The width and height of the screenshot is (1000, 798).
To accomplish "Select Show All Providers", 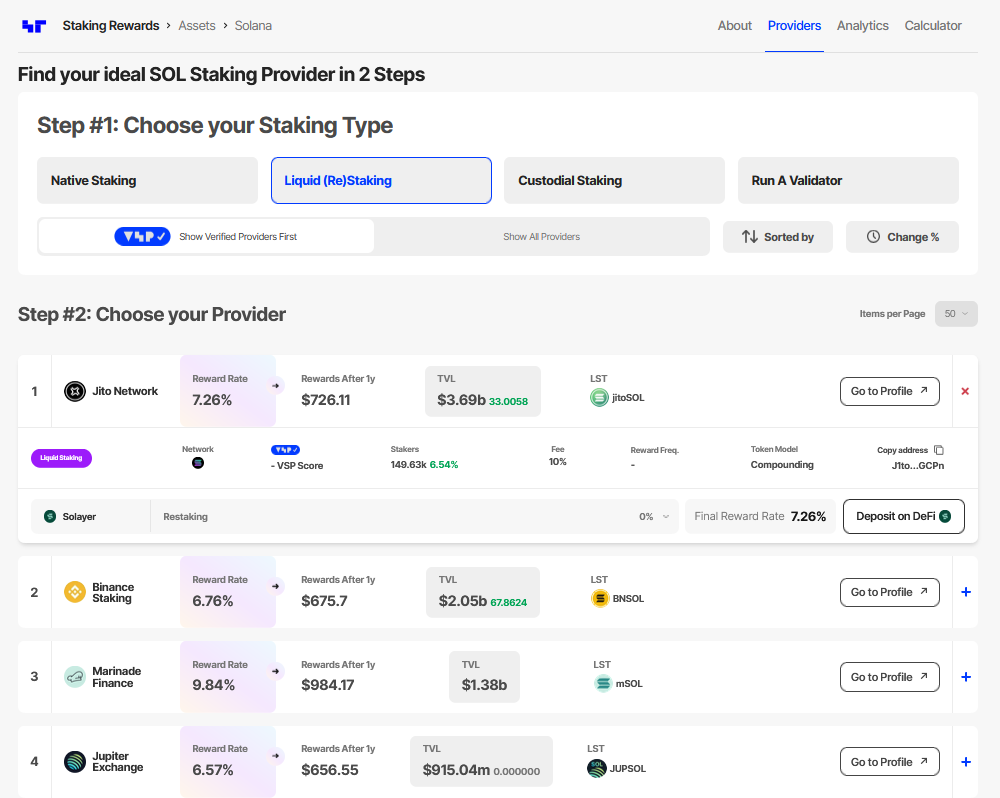I will point(541,237).
